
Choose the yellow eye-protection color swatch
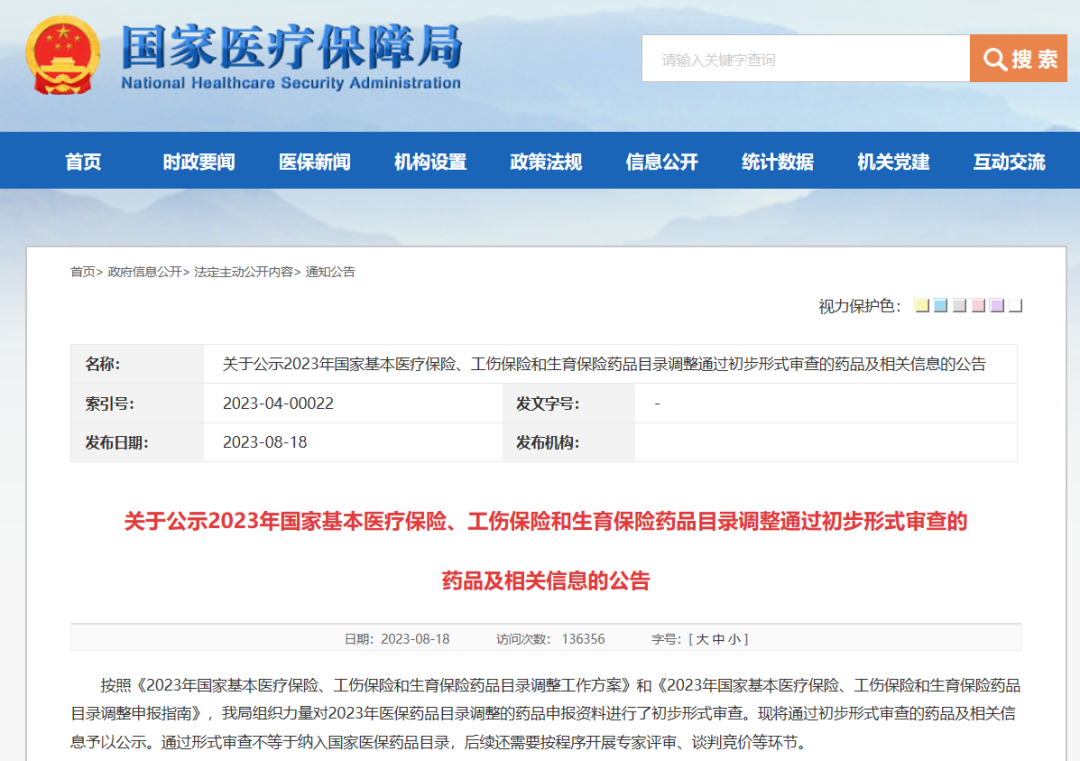pyautogui.click(x=922, y=306)
